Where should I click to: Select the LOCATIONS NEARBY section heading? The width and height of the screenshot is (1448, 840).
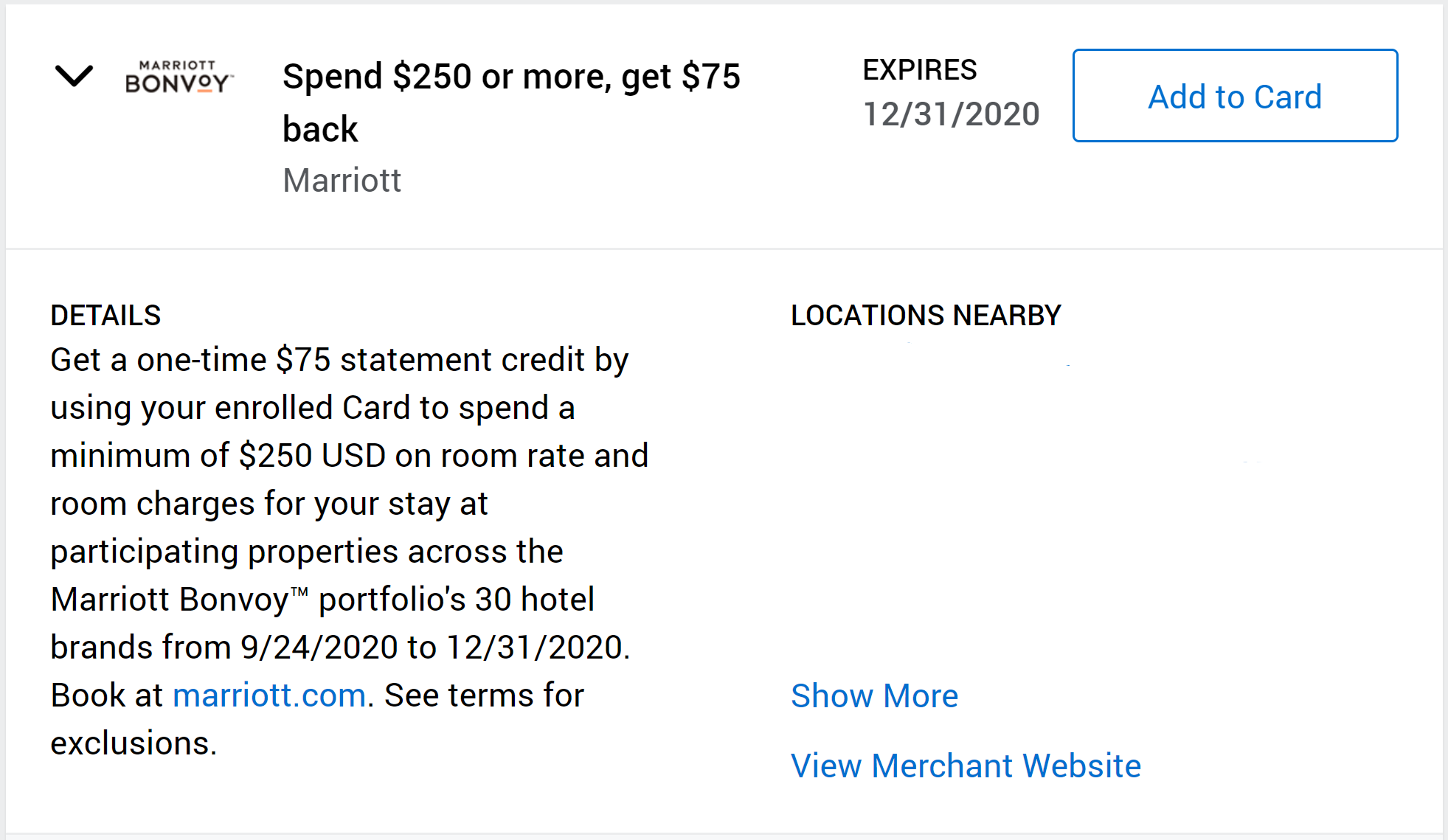(926, 315)
